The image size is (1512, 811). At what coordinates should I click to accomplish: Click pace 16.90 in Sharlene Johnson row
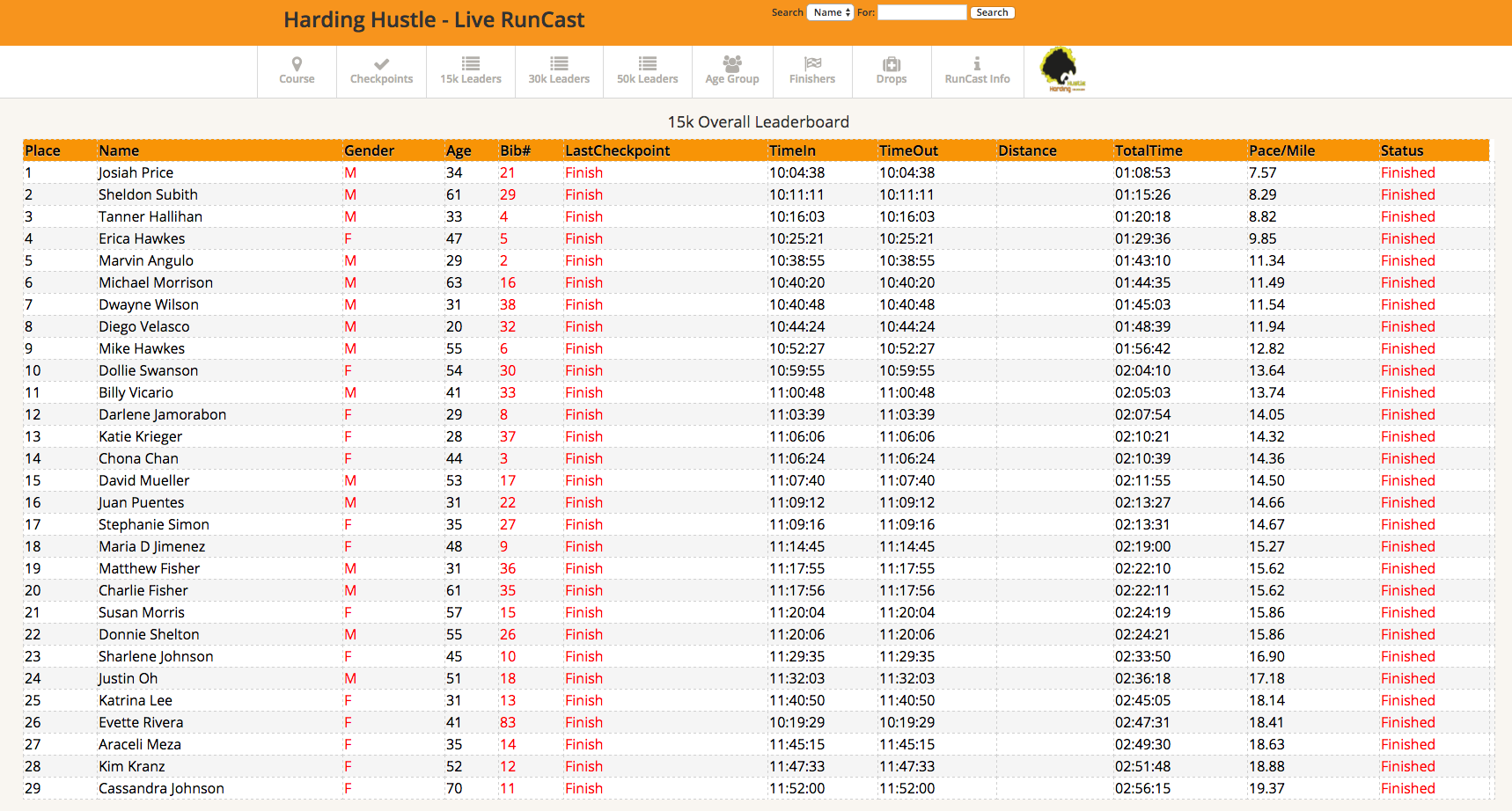1266,656
